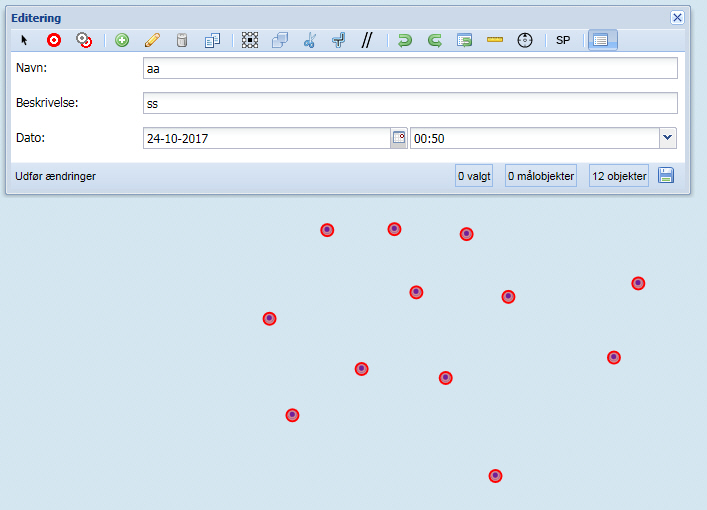Click the blue pipe-shaped split tool
The image size is (707, 510).
(x=338, y=40)
